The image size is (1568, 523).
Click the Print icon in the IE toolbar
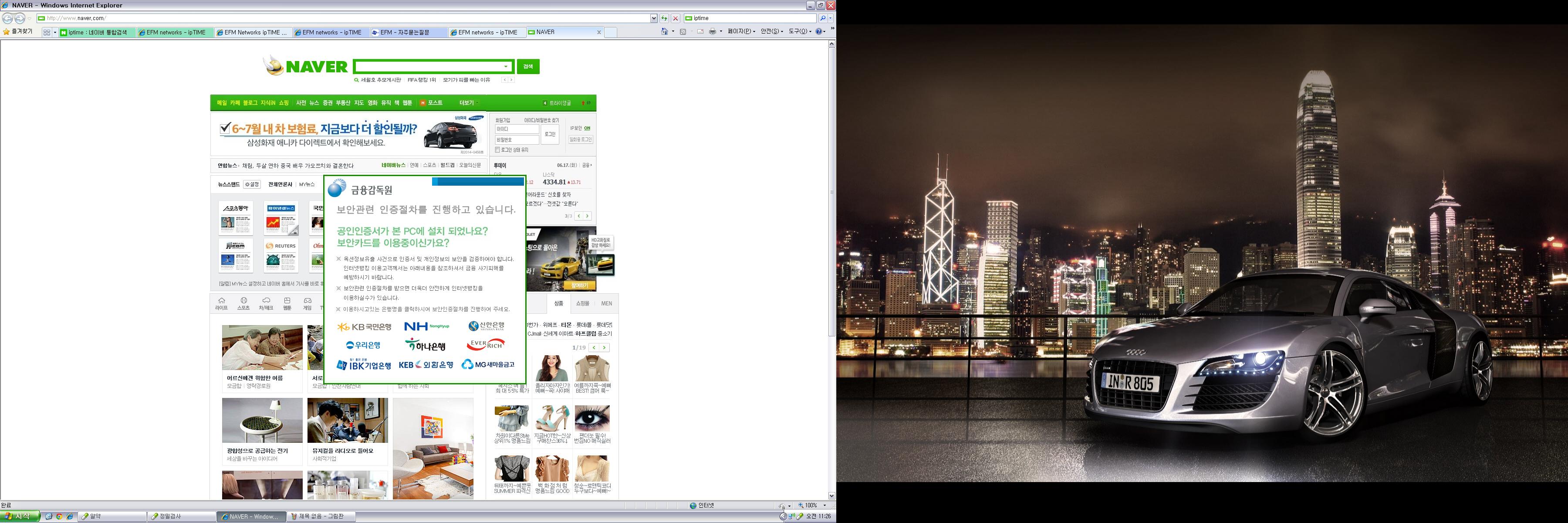coord(712,32)
